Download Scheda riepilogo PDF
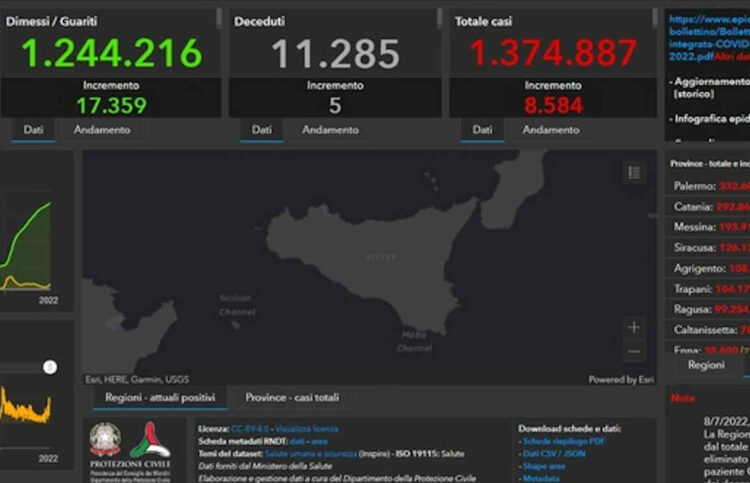 pyautogui.click(x=563, y=441)
